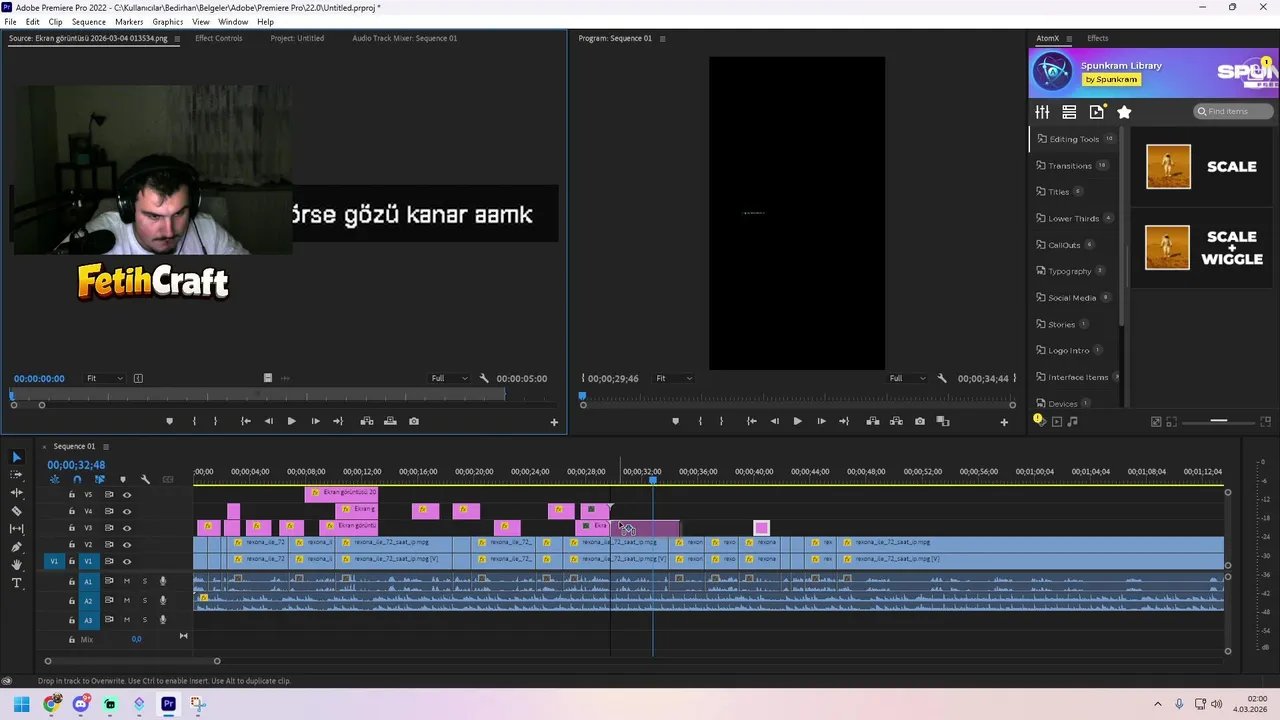
Task: Open Sequence 01 timeline panel menu
Action: 105,446
